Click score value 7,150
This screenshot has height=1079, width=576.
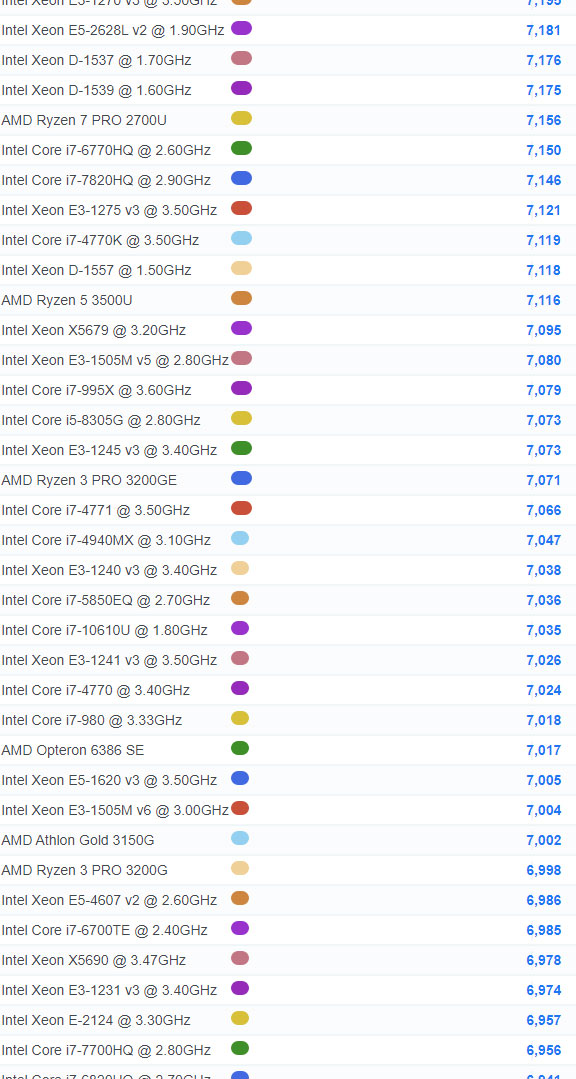pyautogui.click(x=544, y=151)
